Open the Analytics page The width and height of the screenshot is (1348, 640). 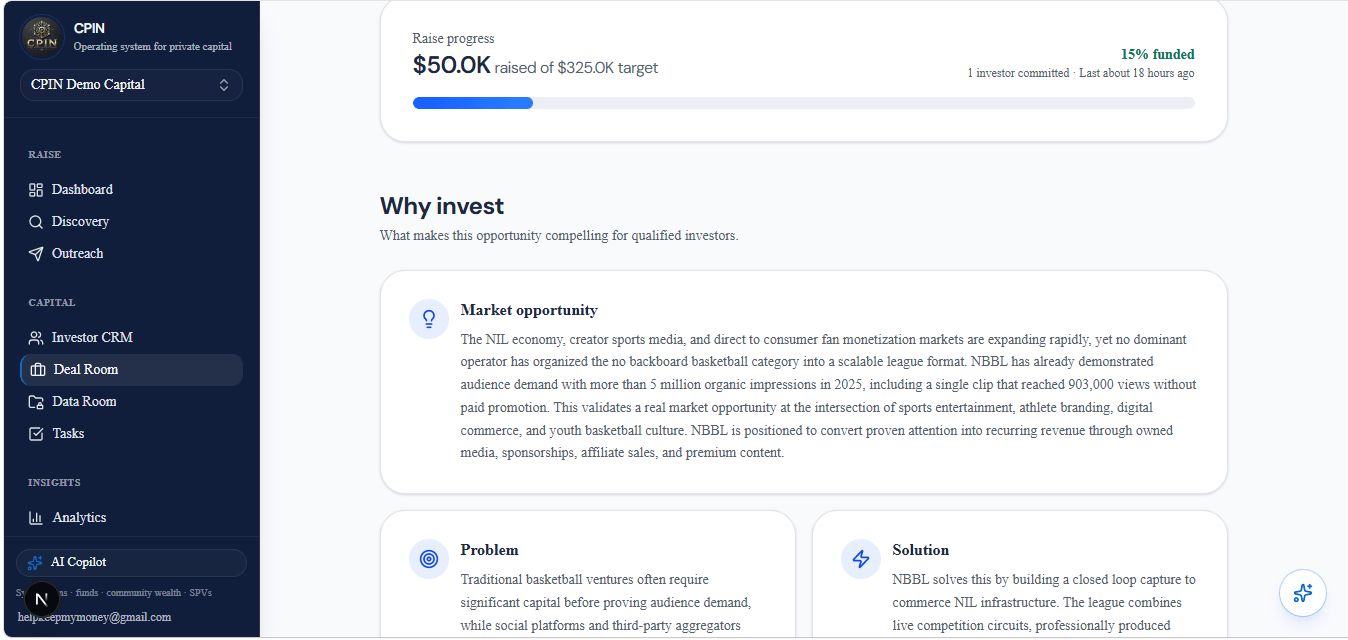(131, 518)
